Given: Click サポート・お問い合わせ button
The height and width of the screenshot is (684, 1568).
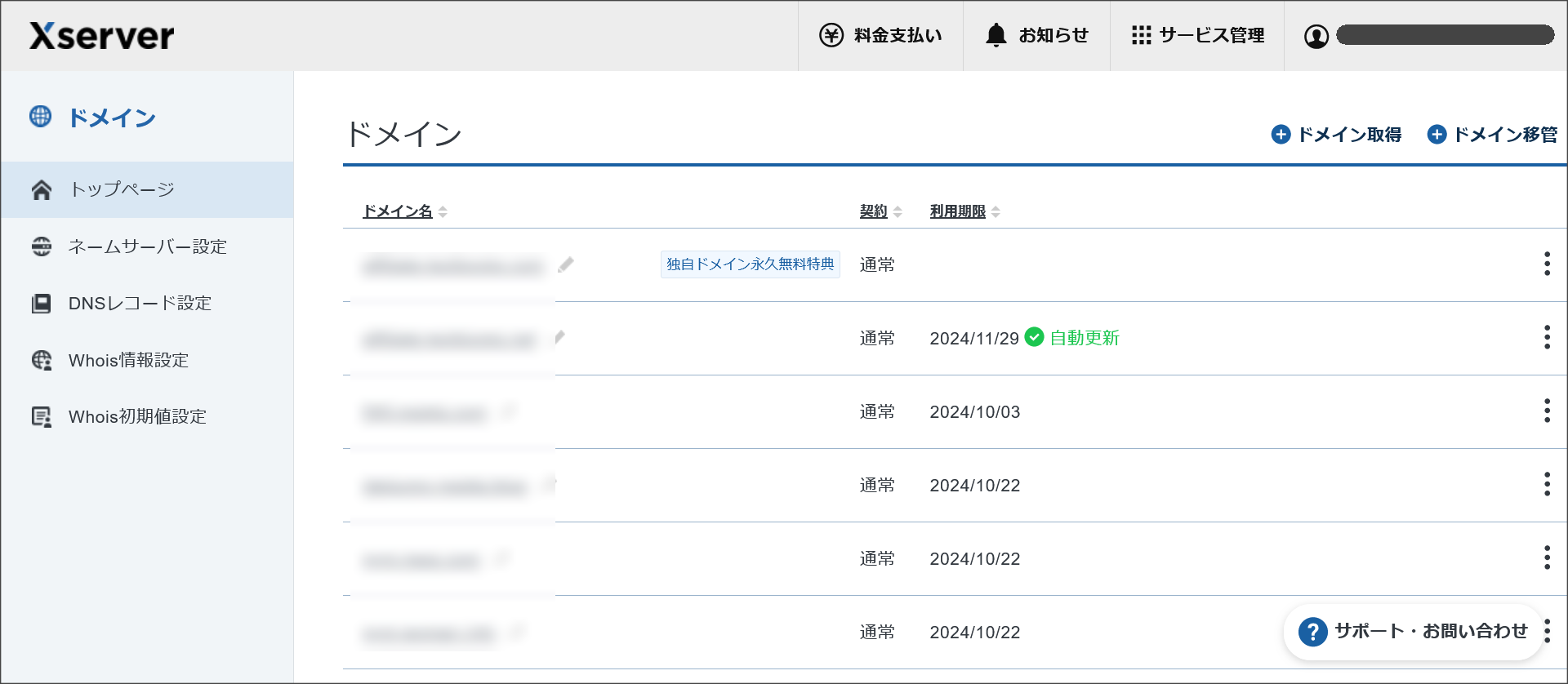Looking at the screenshot, I should [x=1413, y=632].
